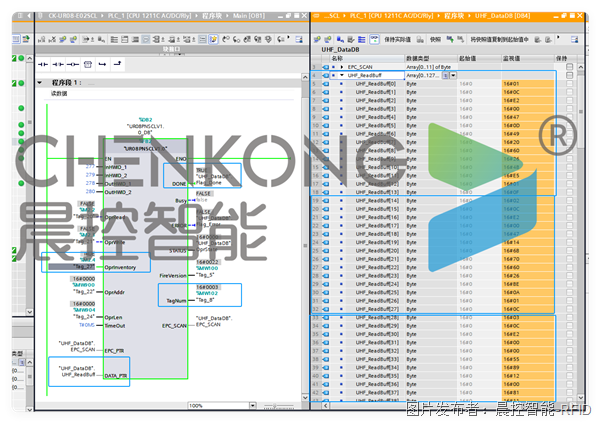Open the data type dropdown for UHF_ReadBuff

[453, 75]
